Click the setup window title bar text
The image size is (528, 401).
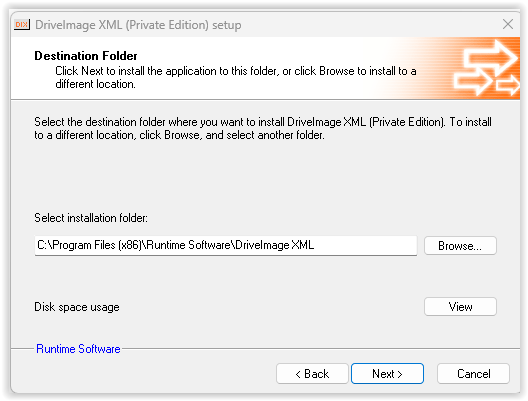138,25
